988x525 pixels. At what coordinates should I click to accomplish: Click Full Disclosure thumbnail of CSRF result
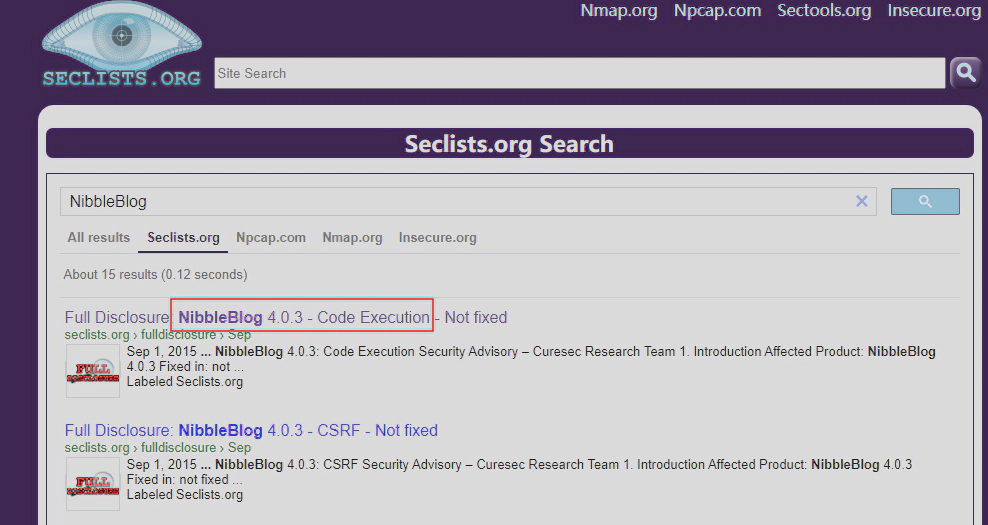coord(93,484)
